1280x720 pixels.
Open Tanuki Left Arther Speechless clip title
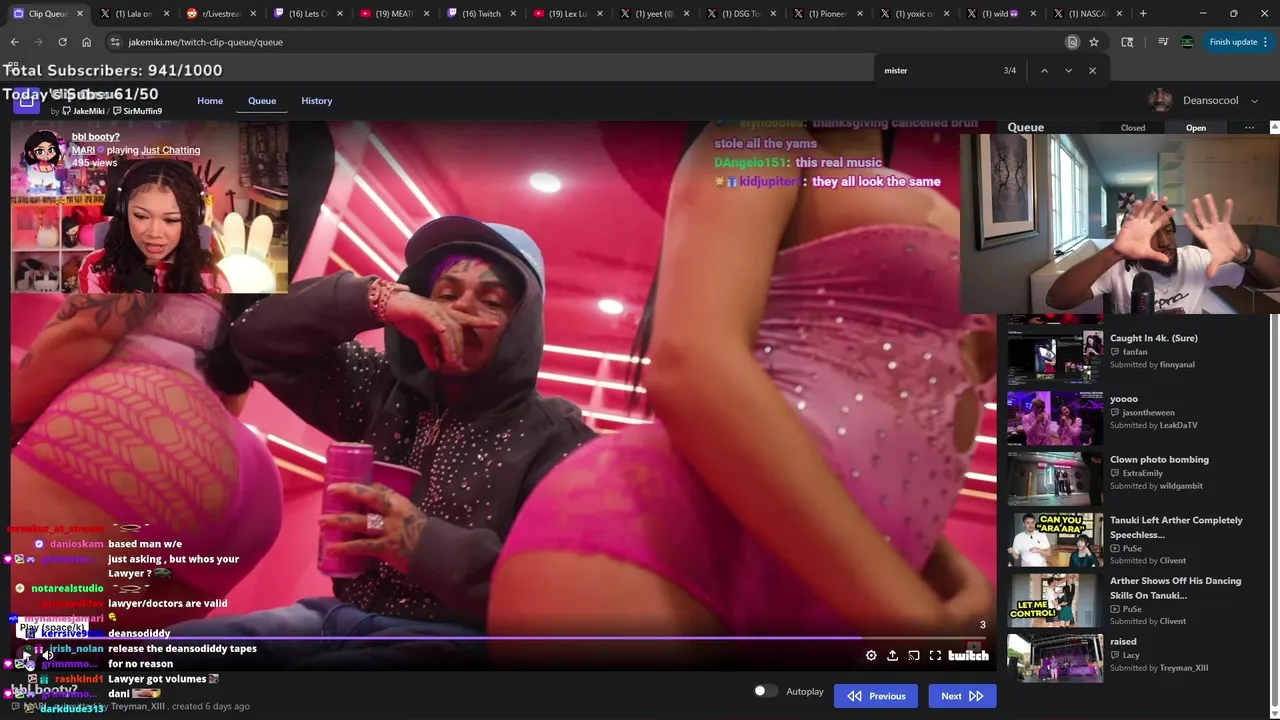[1176, 527]
